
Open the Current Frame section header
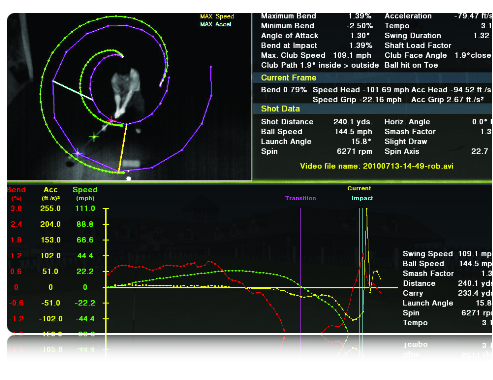point(289,78)
